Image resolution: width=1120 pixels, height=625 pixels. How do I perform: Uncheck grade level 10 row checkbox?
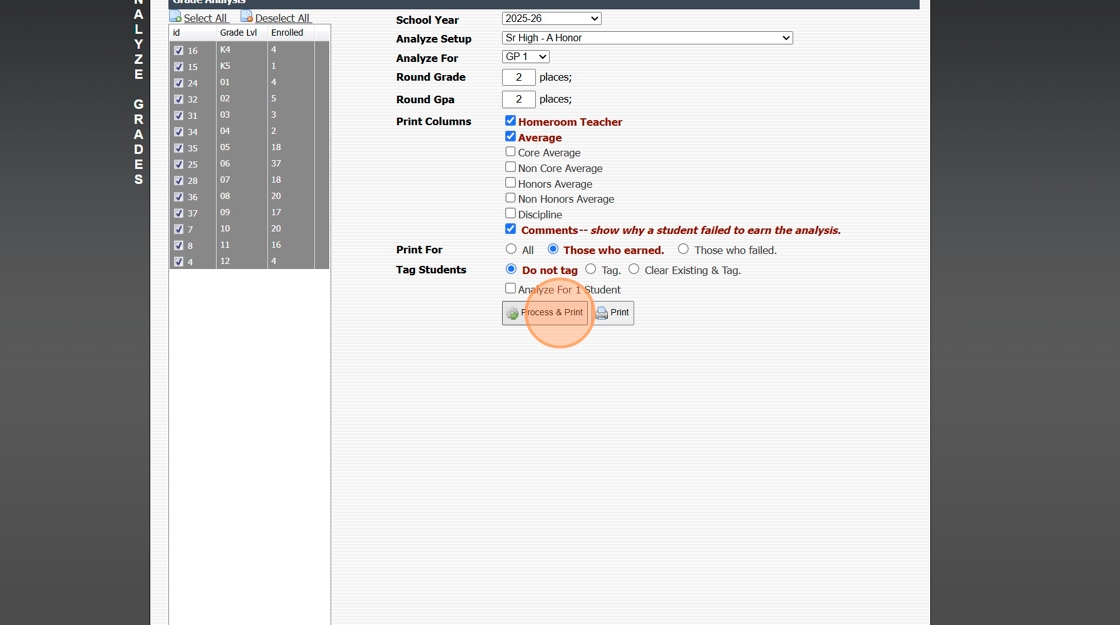(179, 229)
